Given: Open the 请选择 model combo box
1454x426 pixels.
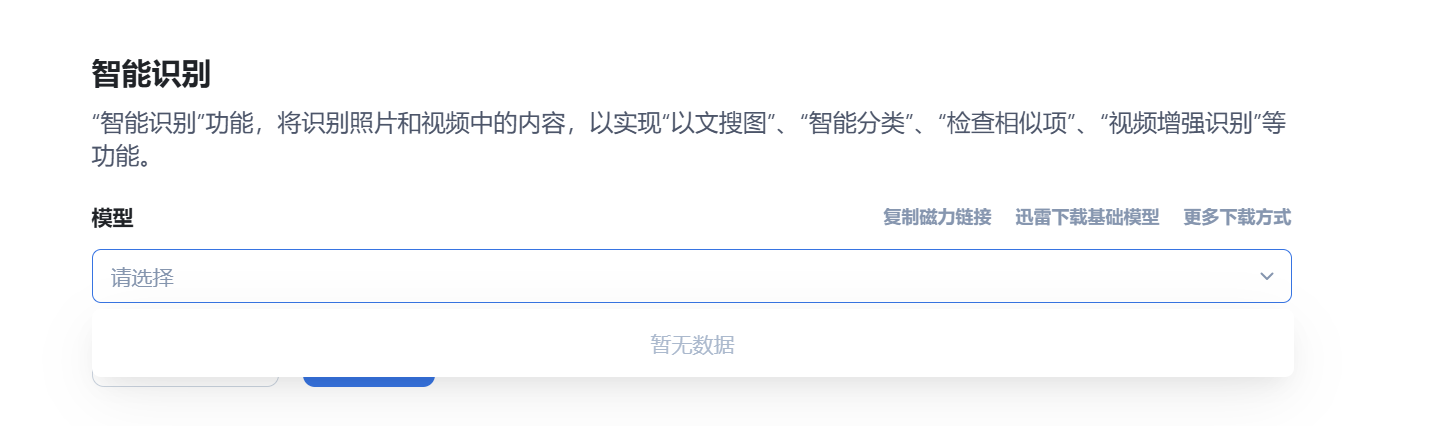Looking at the screenshot, I should [x=690, y=276].
